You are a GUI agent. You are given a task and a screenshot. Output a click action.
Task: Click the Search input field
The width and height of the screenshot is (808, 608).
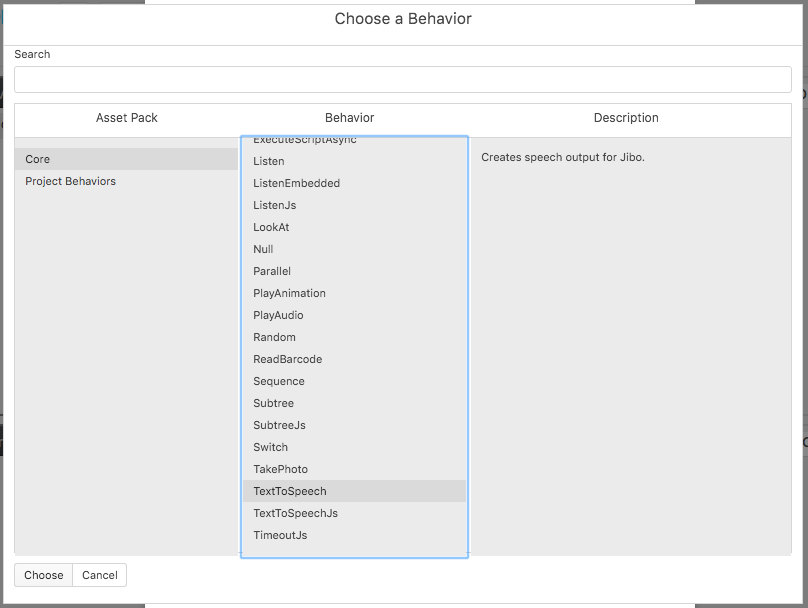tap(403, 80)
